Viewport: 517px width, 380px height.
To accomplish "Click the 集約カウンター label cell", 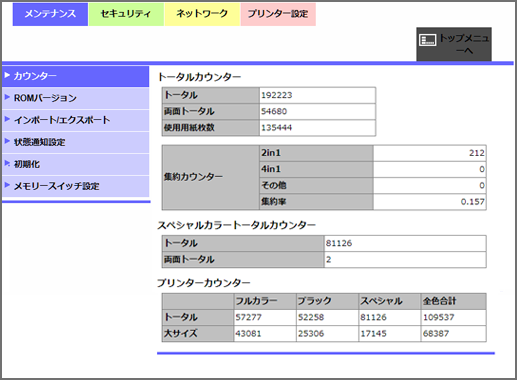I will tap(211, 177).
